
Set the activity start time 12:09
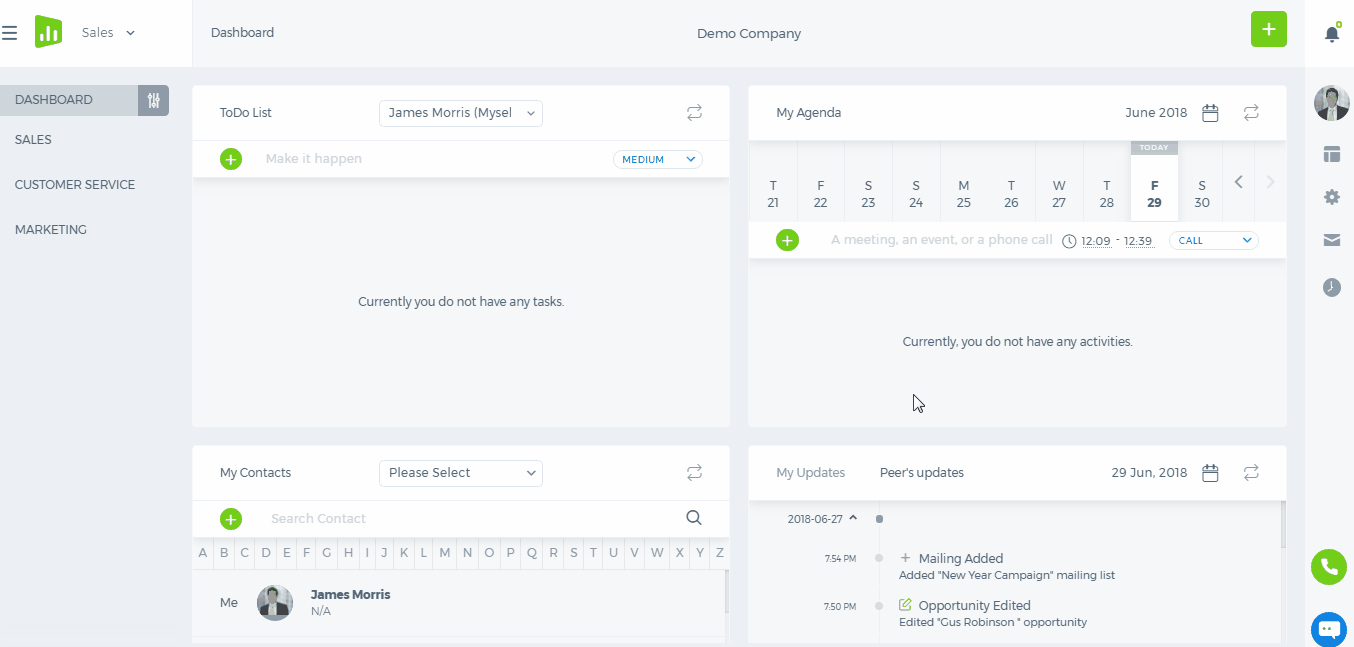click(1096, 241)
